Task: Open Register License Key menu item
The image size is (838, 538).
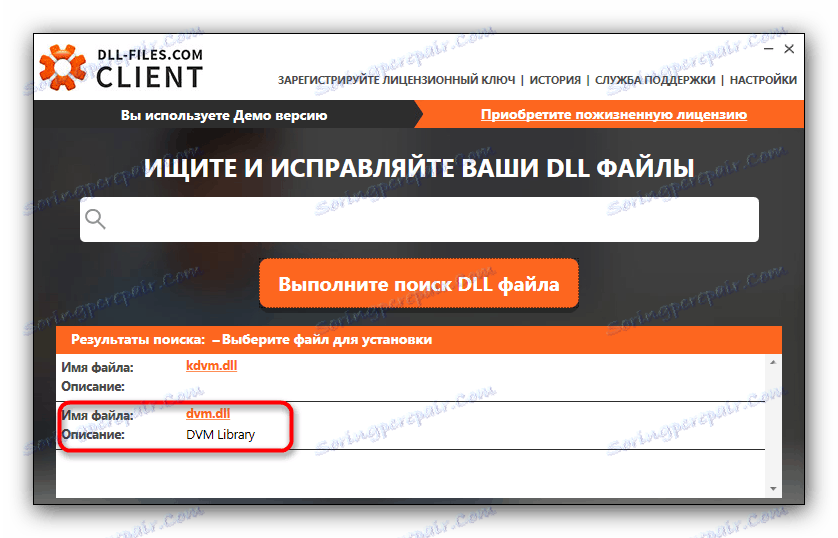Action: point(397,80)
